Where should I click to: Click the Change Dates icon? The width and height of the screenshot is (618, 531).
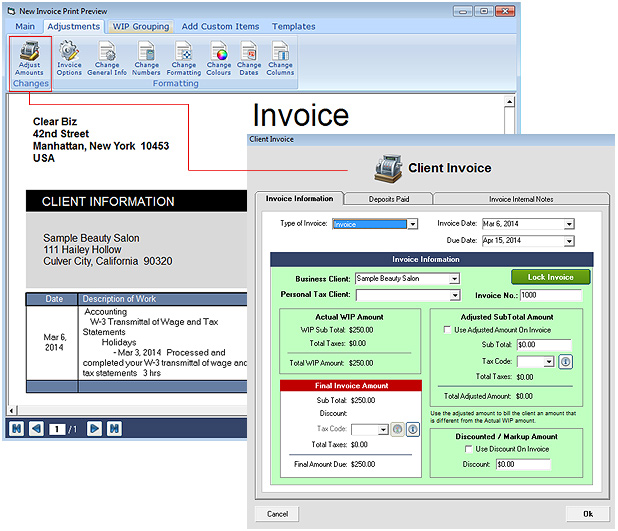coord(249,58)
